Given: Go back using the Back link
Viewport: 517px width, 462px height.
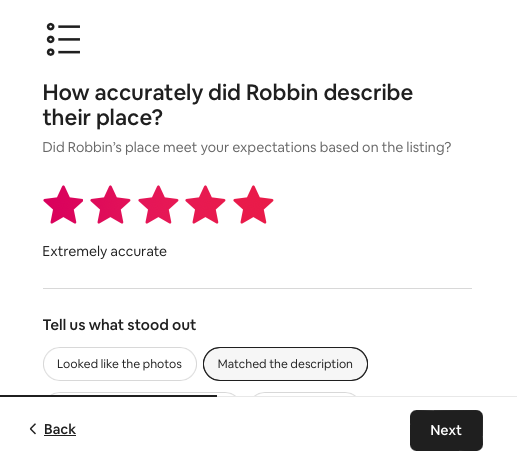Looking at the screenshot, I should point(60,429).
